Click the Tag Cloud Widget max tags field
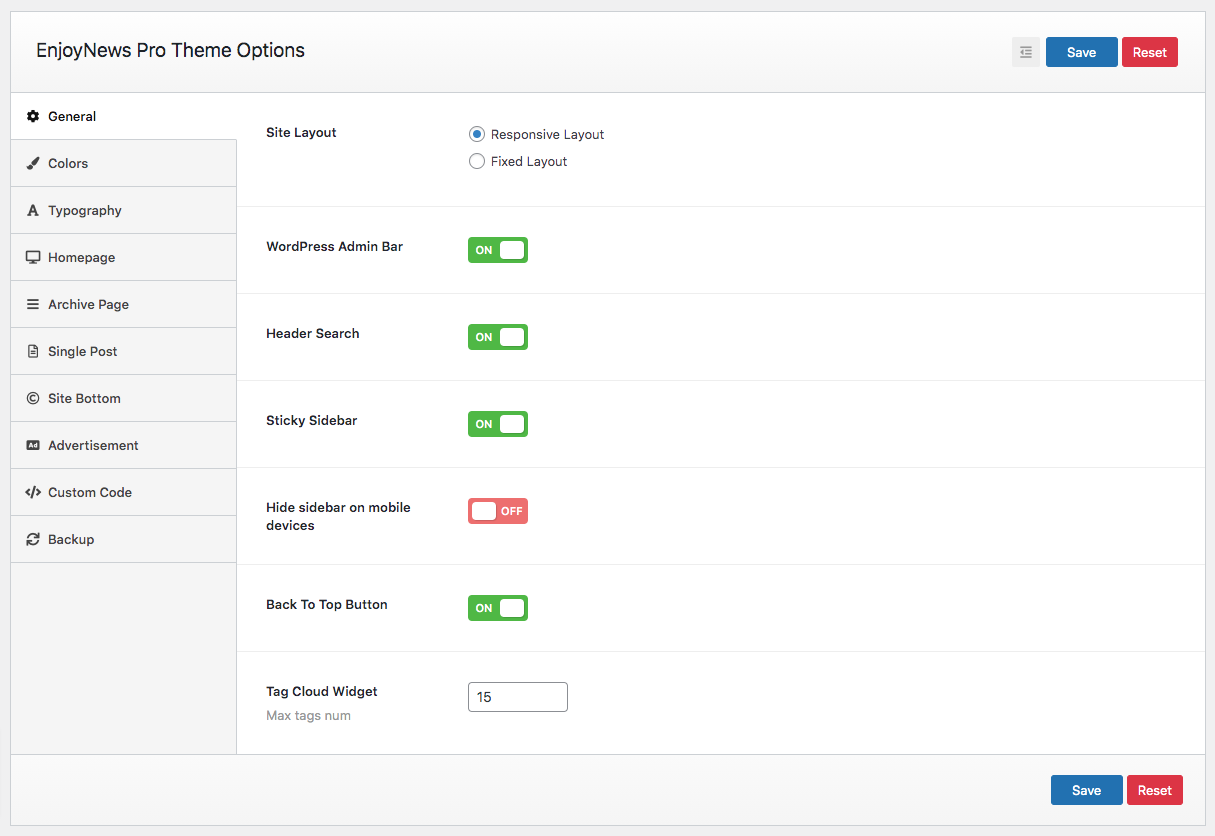The image size is (1215, 836). 518,697
